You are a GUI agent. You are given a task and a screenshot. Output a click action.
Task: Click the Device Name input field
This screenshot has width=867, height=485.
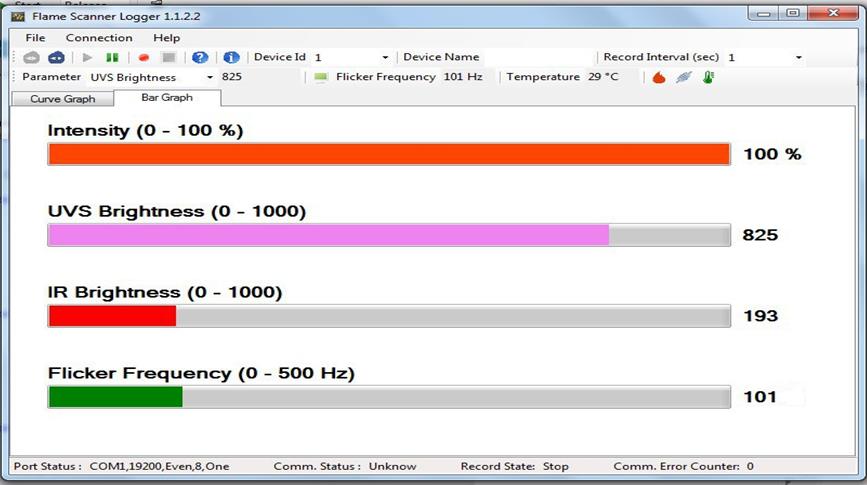[538, 58]
